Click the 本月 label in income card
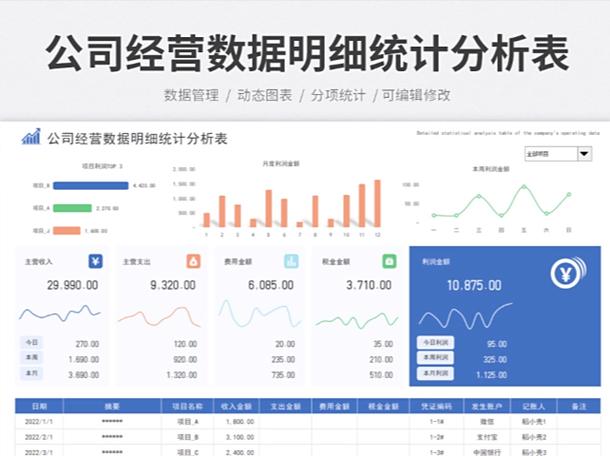 pyautogui.click(x=32, y=373)
